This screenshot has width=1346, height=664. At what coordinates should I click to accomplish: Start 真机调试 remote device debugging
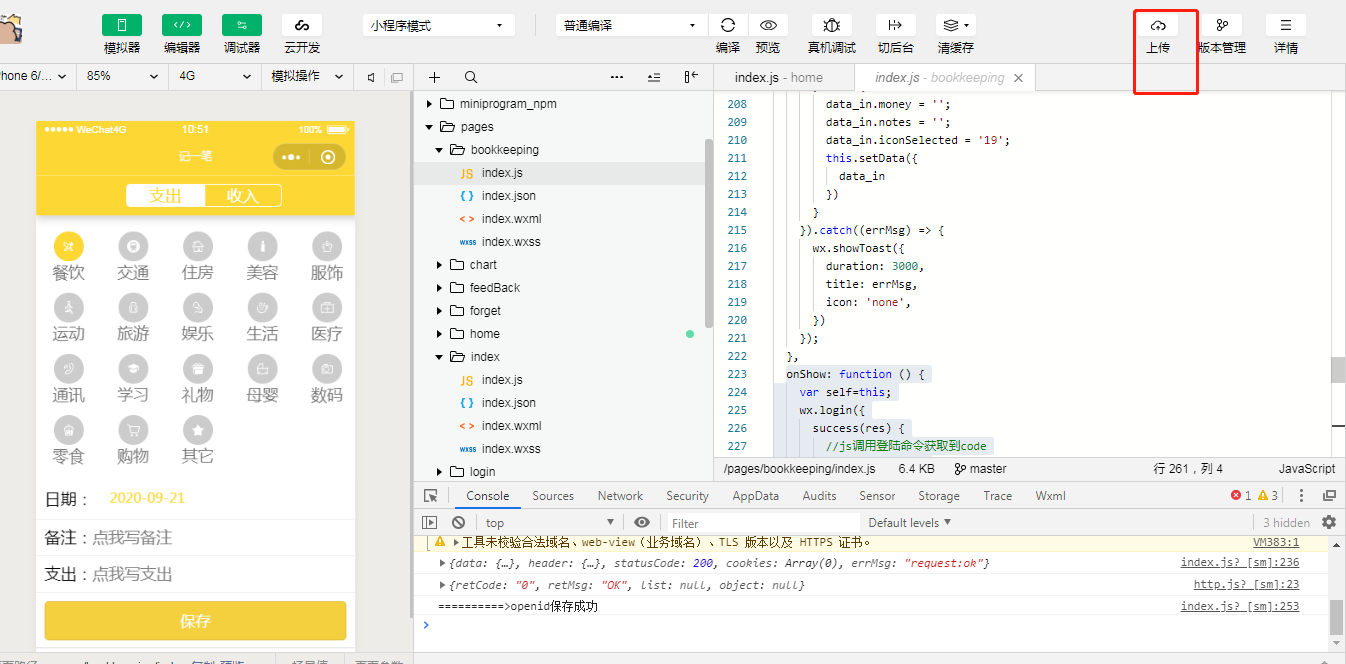832,25
